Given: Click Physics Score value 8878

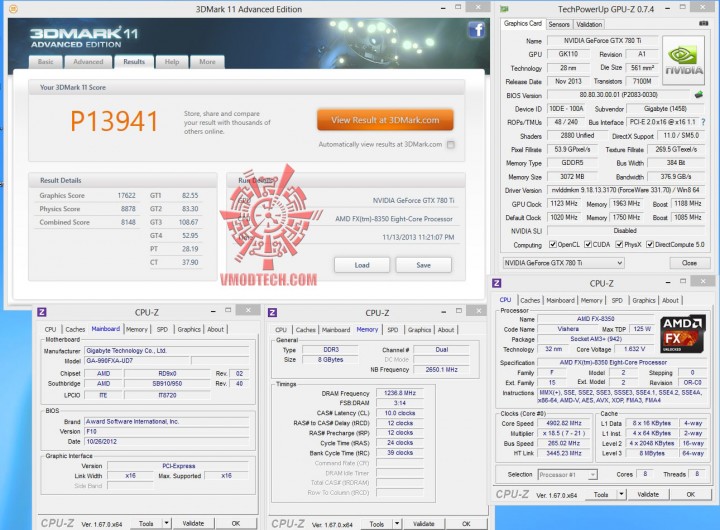Looking at the screenshot, I should 128,209.
